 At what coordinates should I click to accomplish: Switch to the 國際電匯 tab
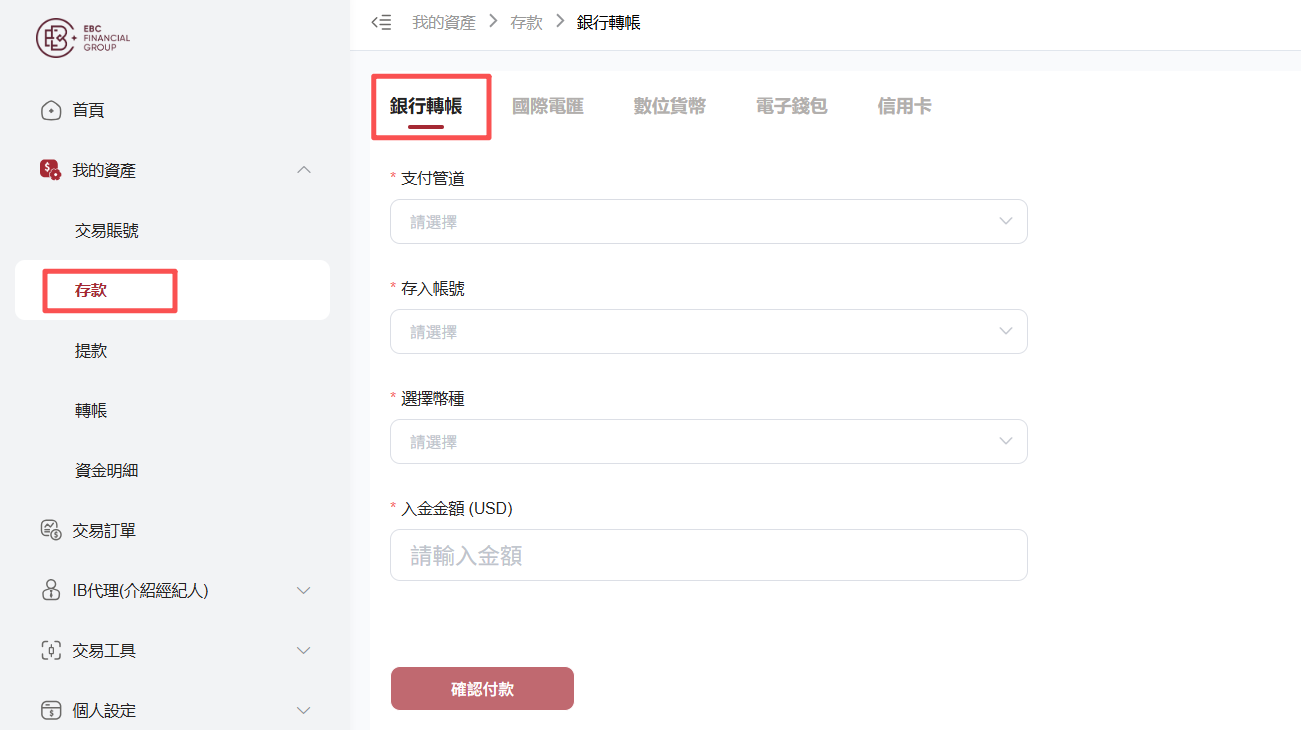(547, 106)
